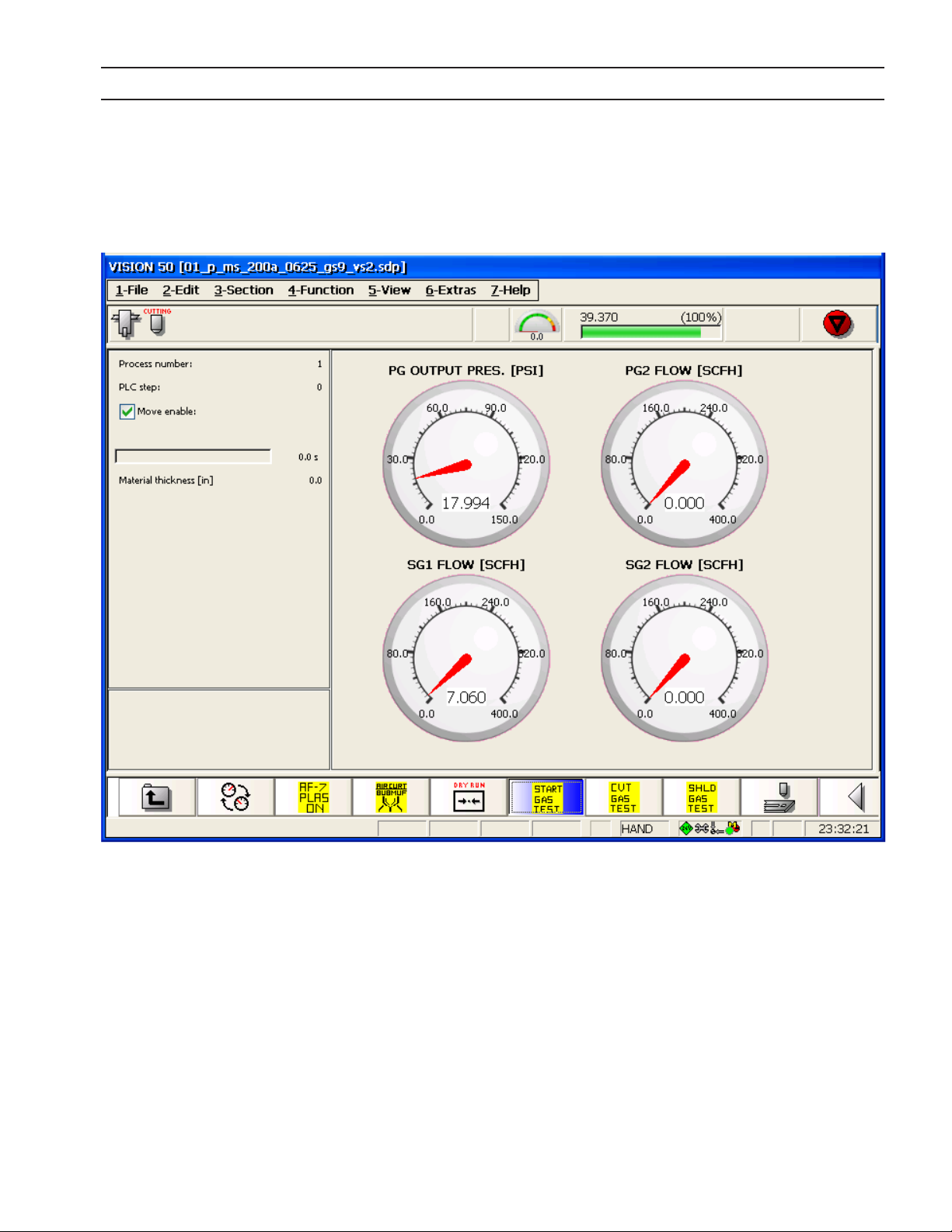Click the folder-up back icon in the bottom toolbar

(156, 797)
